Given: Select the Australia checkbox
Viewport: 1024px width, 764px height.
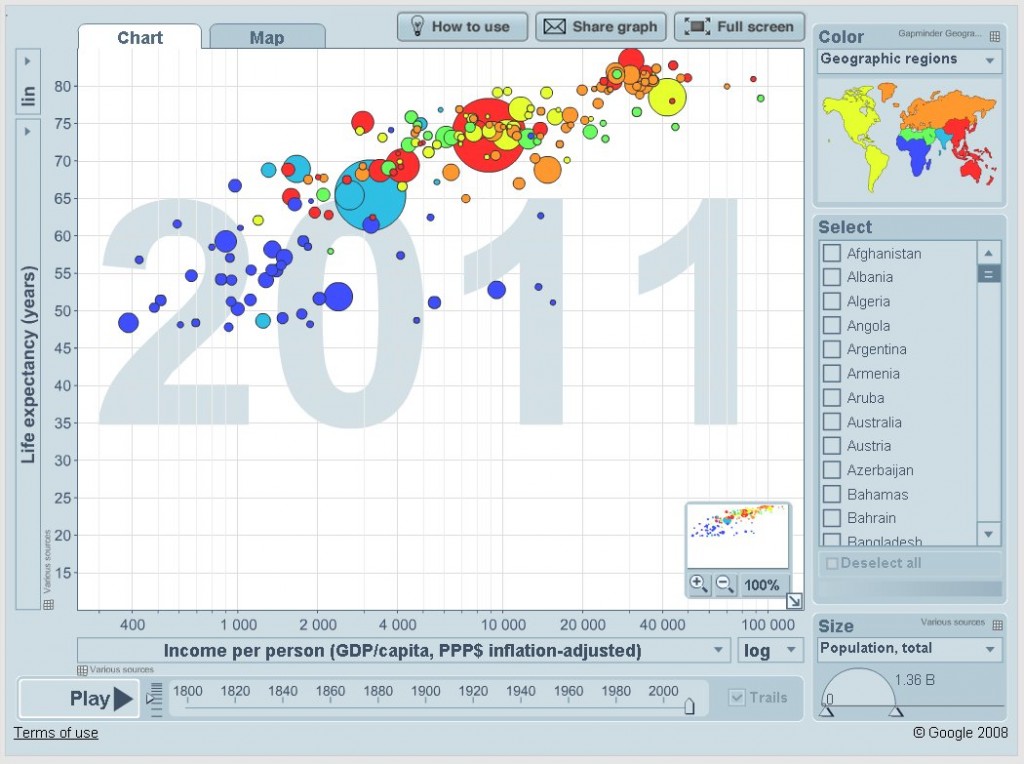Looking at the screenshot, I should (x=831, y=422).
